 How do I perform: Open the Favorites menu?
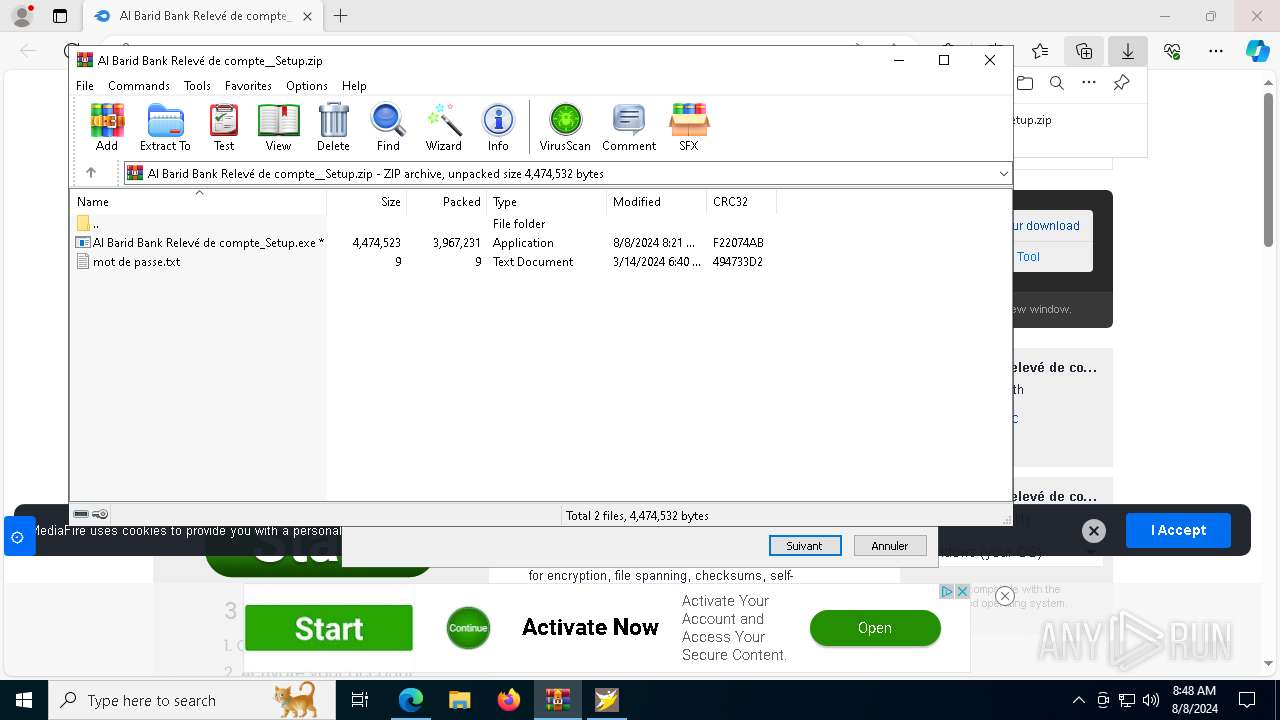248,86
